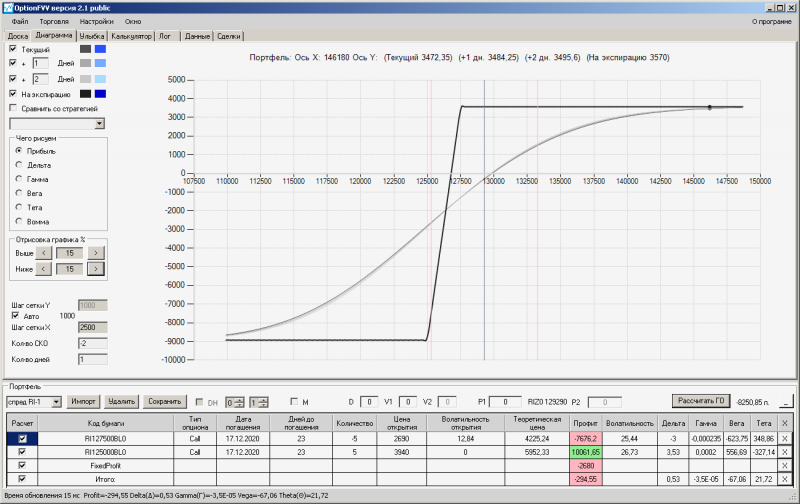Open the Торговля menu

(x=54, y=21)
